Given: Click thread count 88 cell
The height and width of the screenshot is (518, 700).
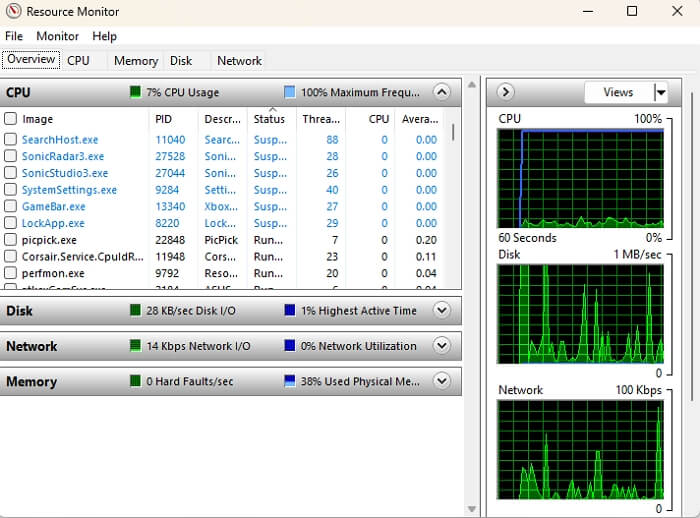Looking at the screenshot, I should pos(332,140).
